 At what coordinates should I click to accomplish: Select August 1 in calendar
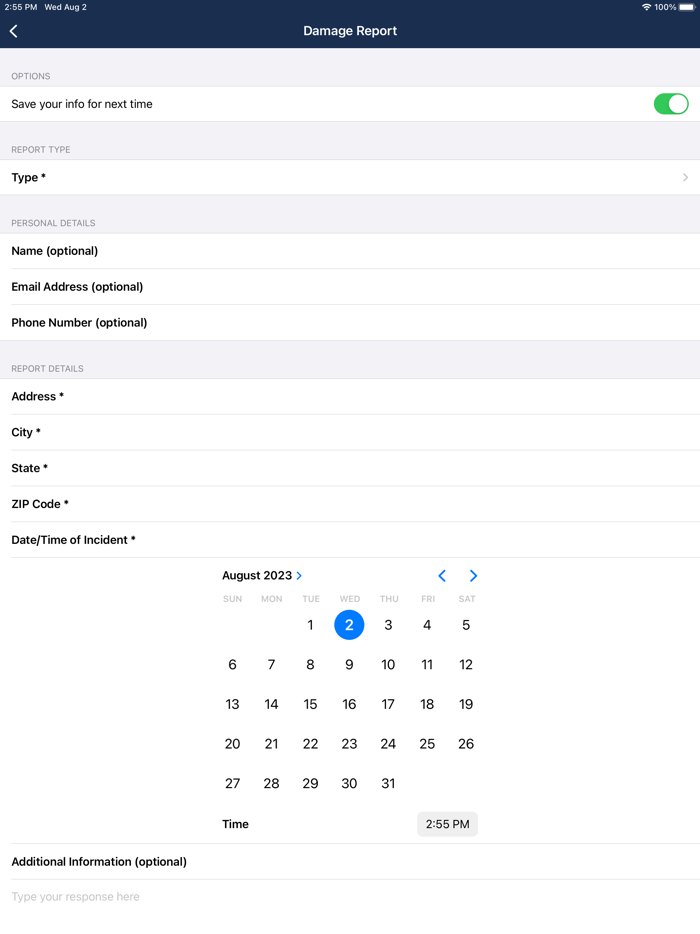pyautogui.click(x=310, y=625)
